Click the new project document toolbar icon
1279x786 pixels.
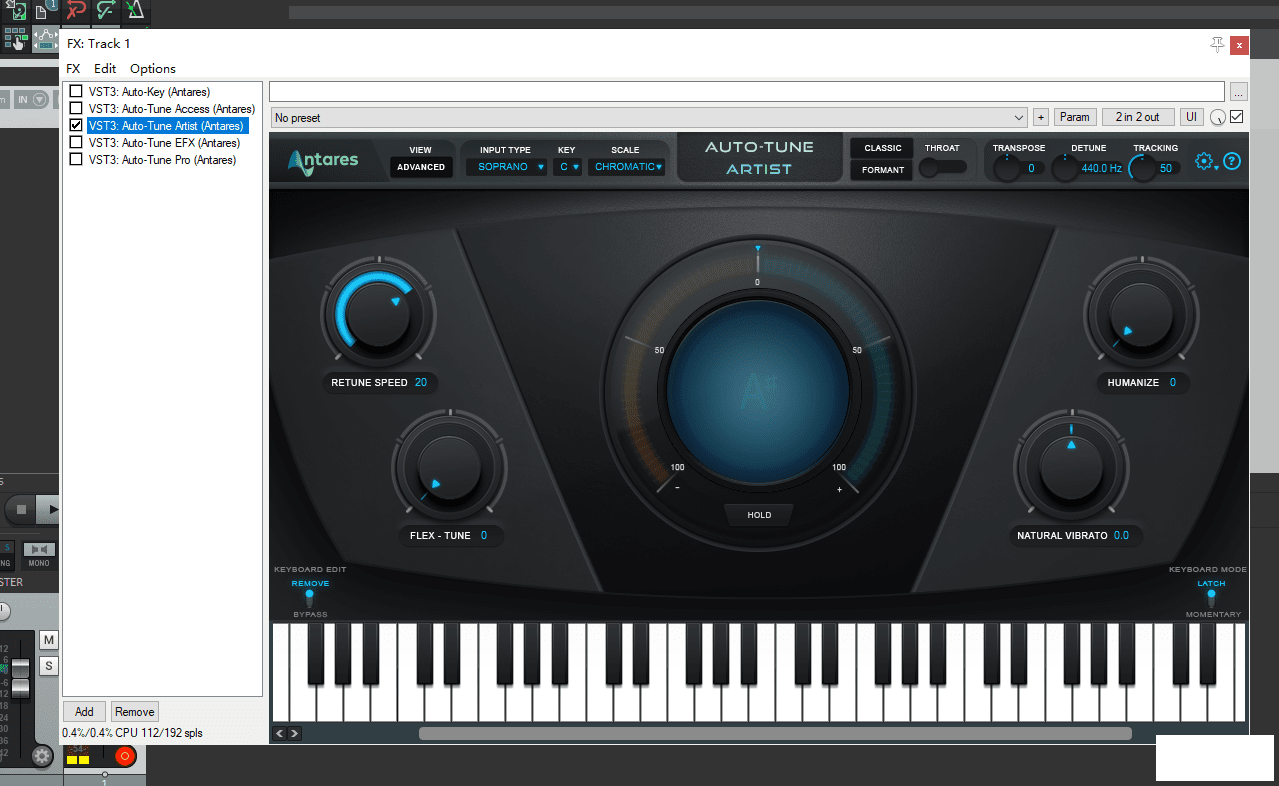[44, 11]
